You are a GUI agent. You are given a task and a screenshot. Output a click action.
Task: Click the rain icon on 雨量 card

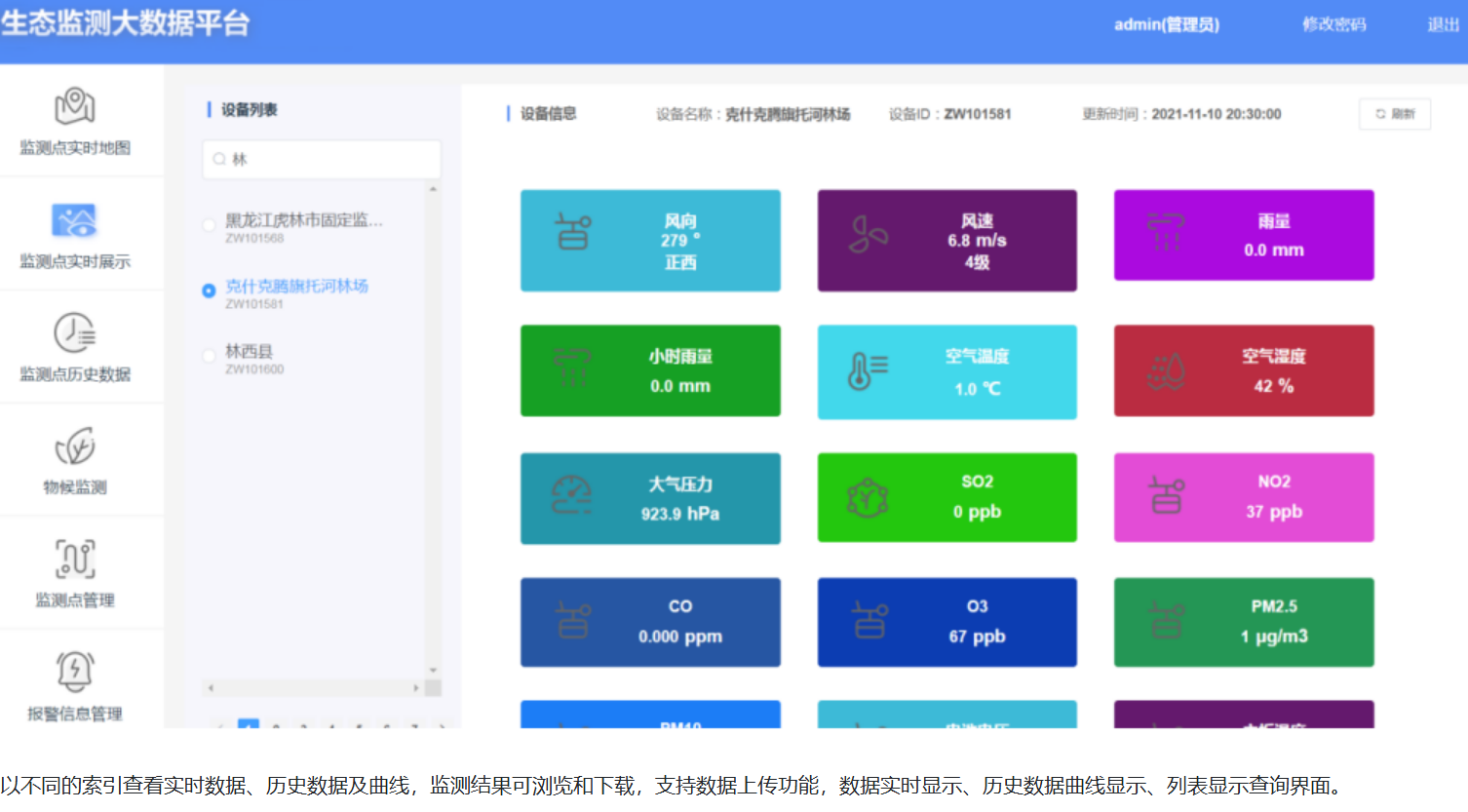pos(1166,232)
